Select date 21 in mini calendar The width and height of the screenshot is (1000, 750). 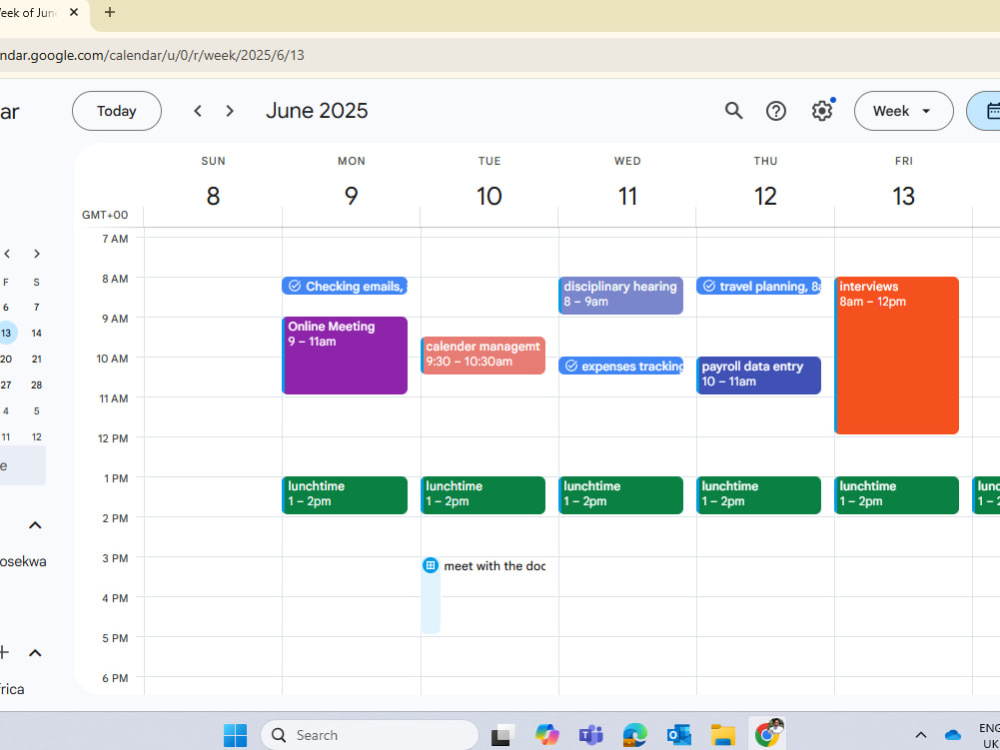(36, 359)
